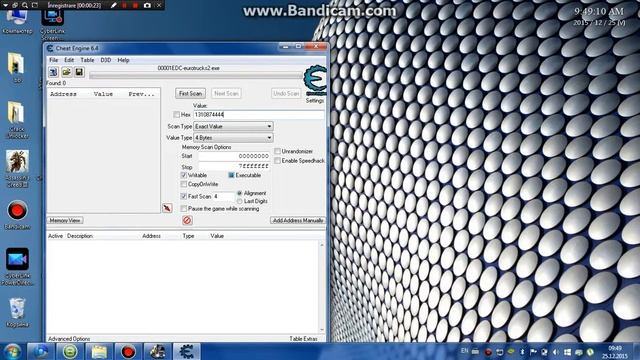Screen dimensions: 640x360
Task: Click the Bandicam red pause icon
Action: click(124, 5)
